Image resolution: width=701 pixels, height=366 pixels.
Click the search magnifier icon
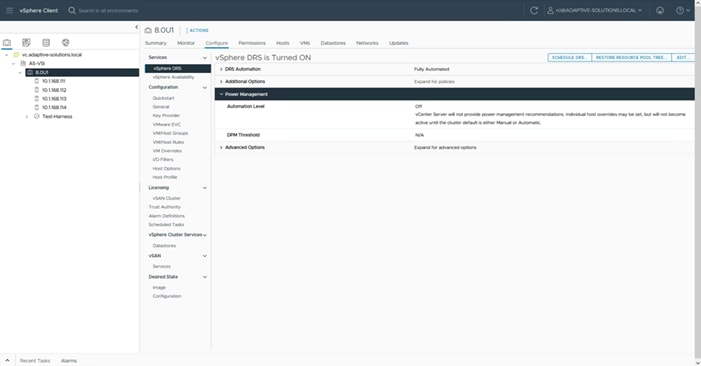pyautogui.click(x=72, y=10)
